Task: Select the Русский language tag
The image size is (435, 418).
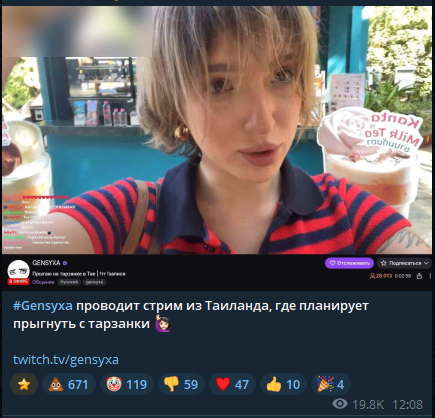Action: click(x=69, y=282)
